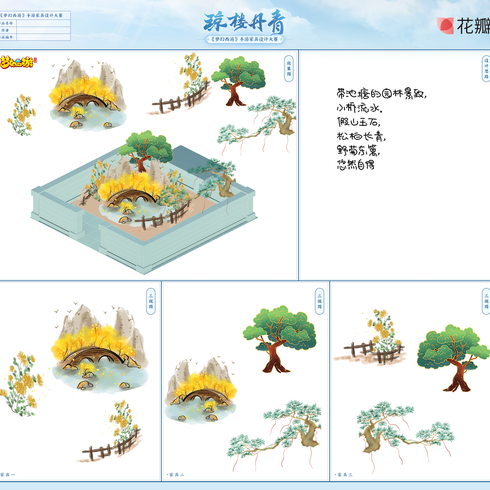Click the 三视图 tag in 家具一 panel
The height and width of the screenshot is (490, 490).
pos(151,301)
